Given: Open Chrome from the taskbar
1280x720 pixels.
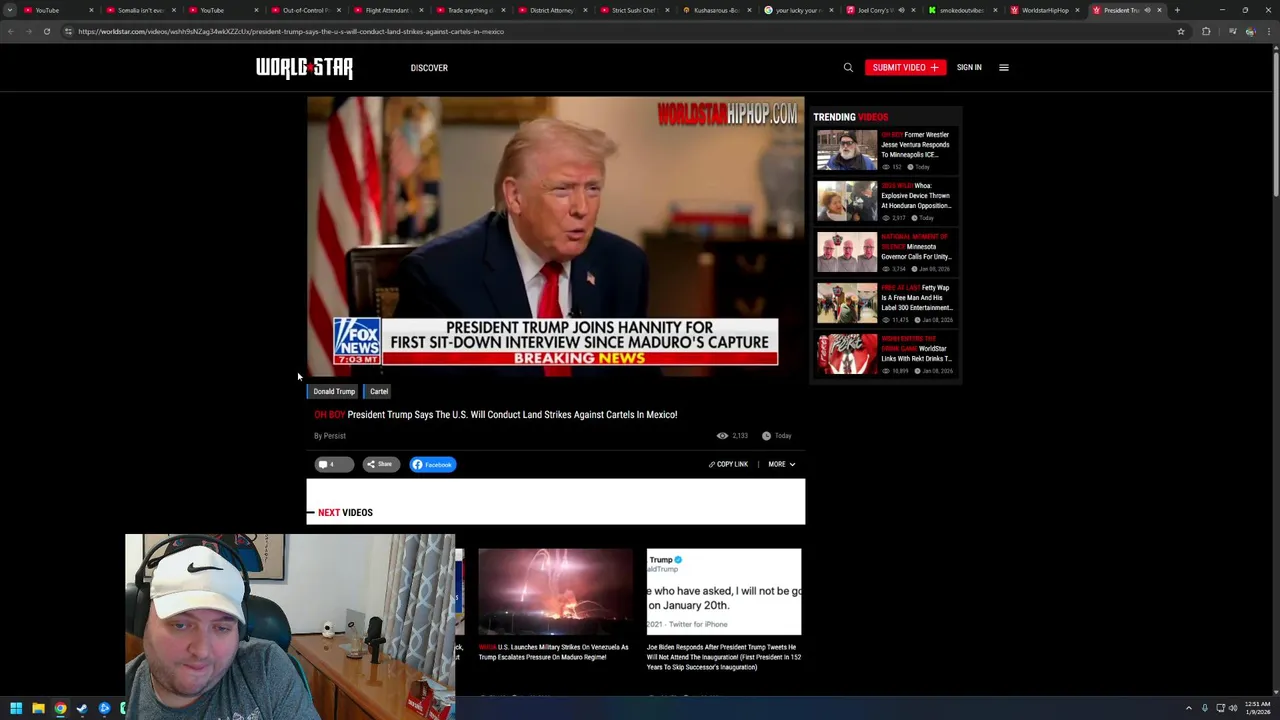Looking at the screenshot, I should [x=60, y=708].
